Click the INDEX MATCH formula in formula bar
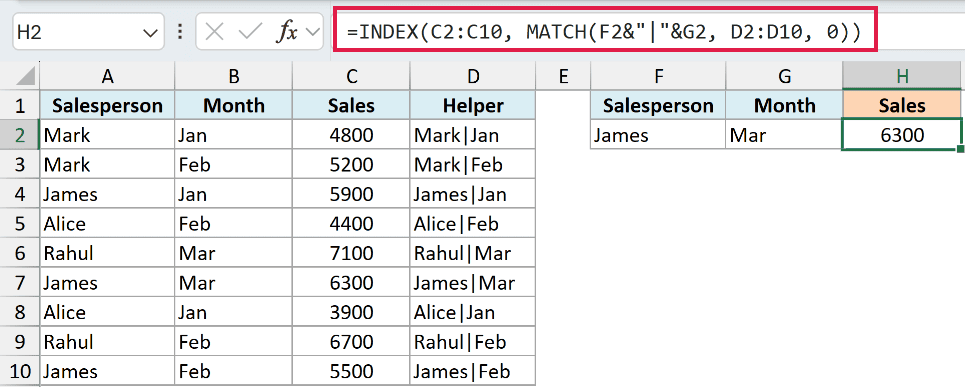The height and width of the screenshot is (387, 965). point(603,33)
